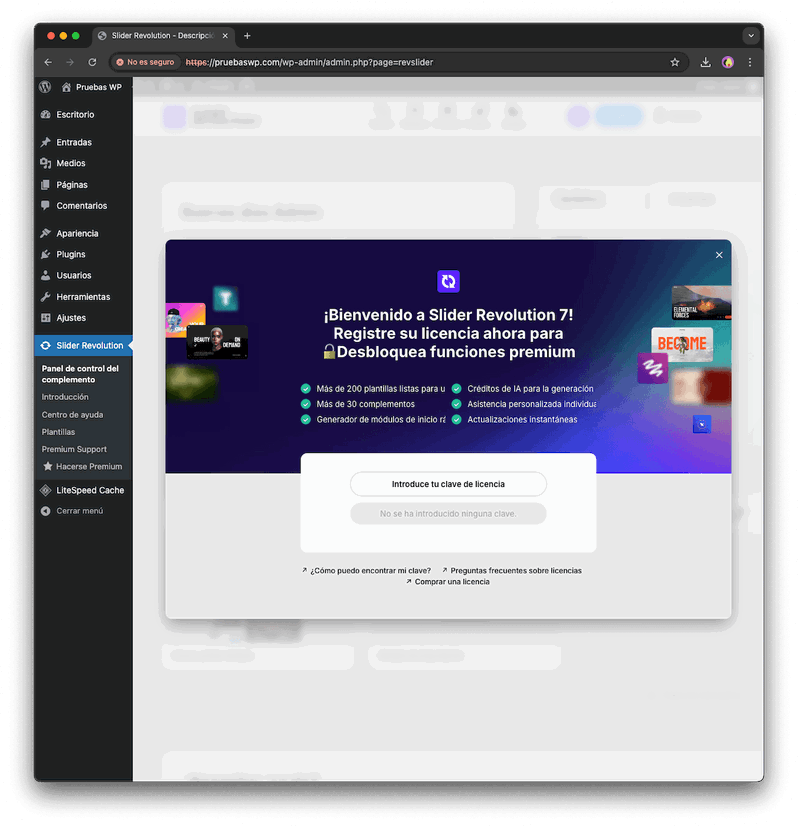798x827 pixels.
Task: Open the Herramientas menu
Action: (x=83, y=297)
